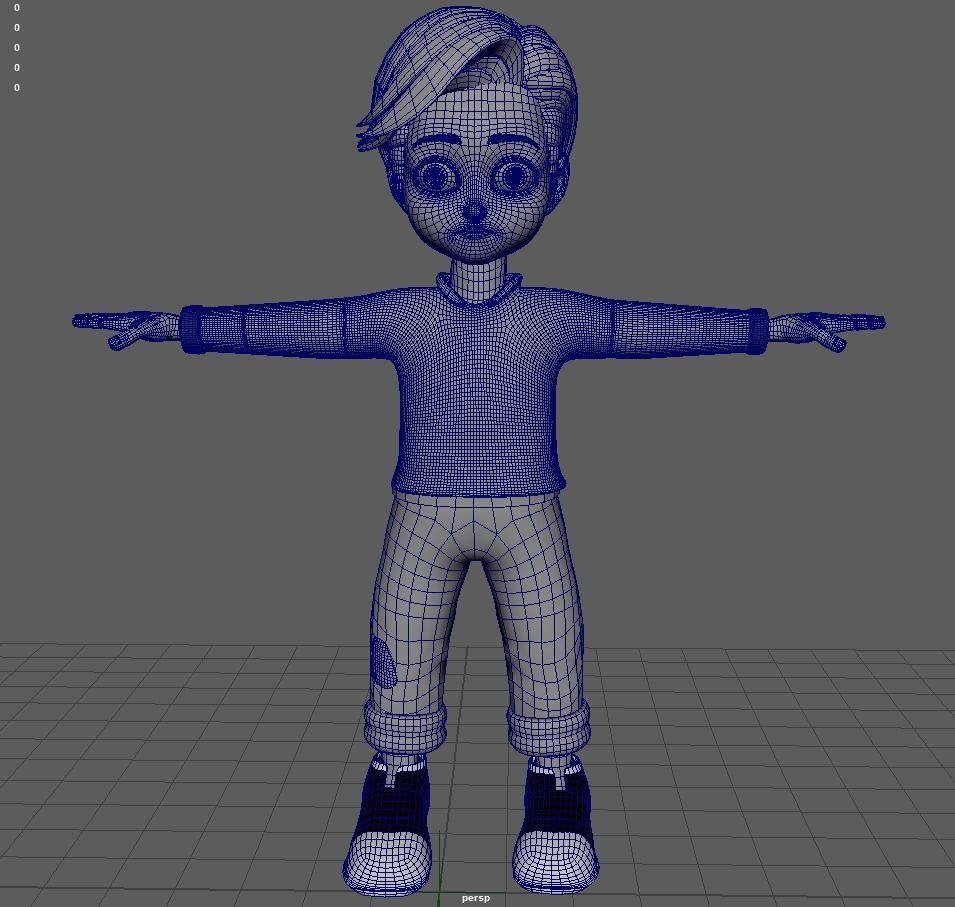
Task: Select the rolled pant cuff on viewer's left
Action: [405, 729]
